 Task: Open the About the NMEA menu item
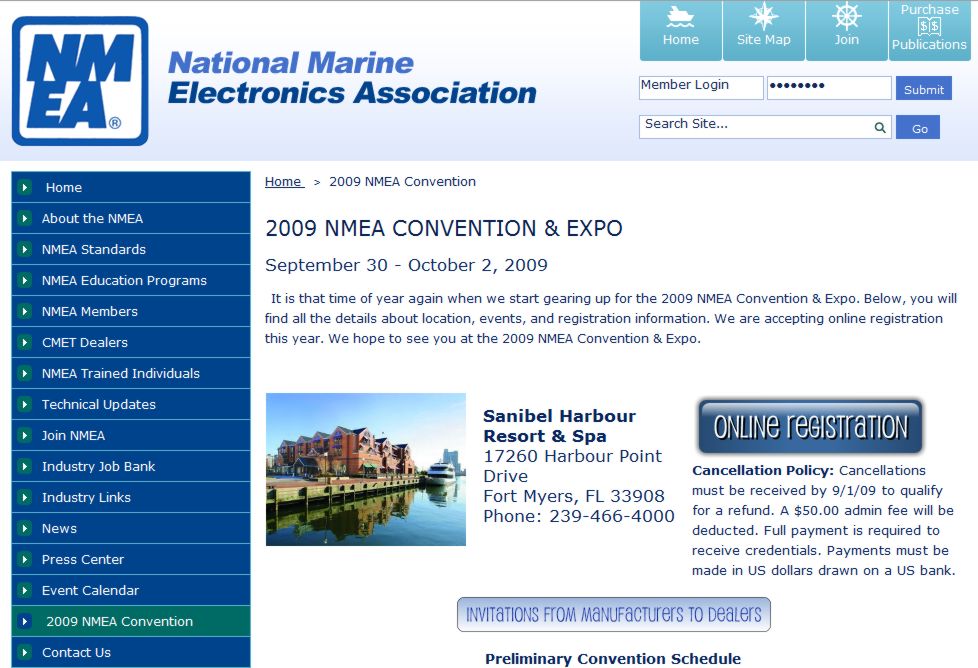131,218
